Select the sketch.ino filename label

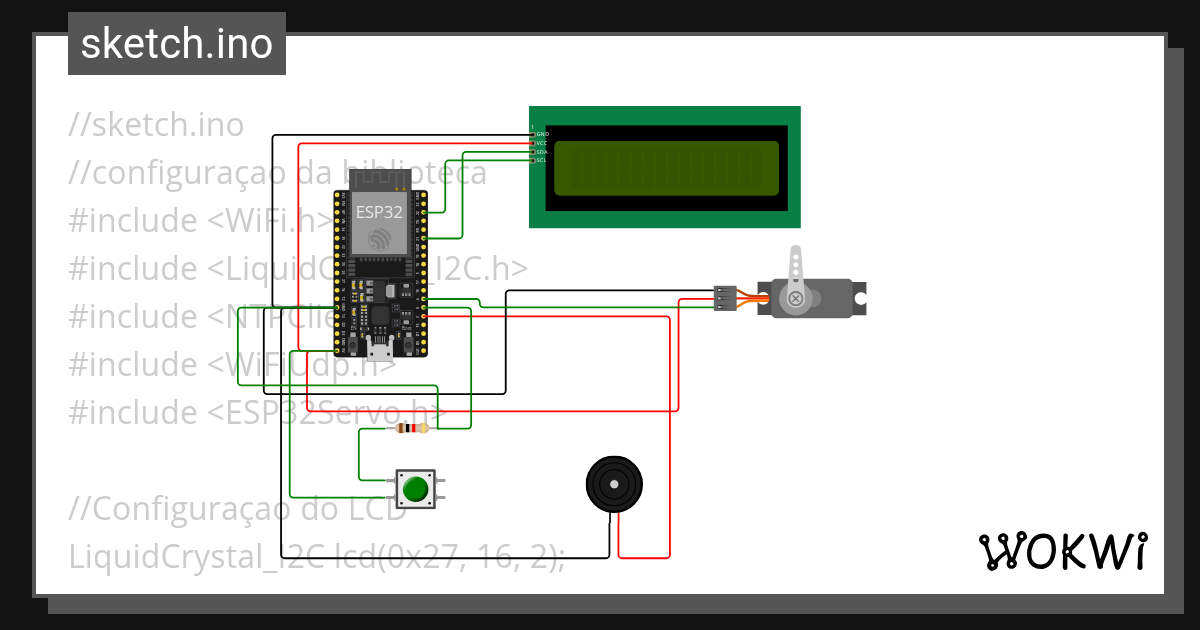tap(176, 43)
